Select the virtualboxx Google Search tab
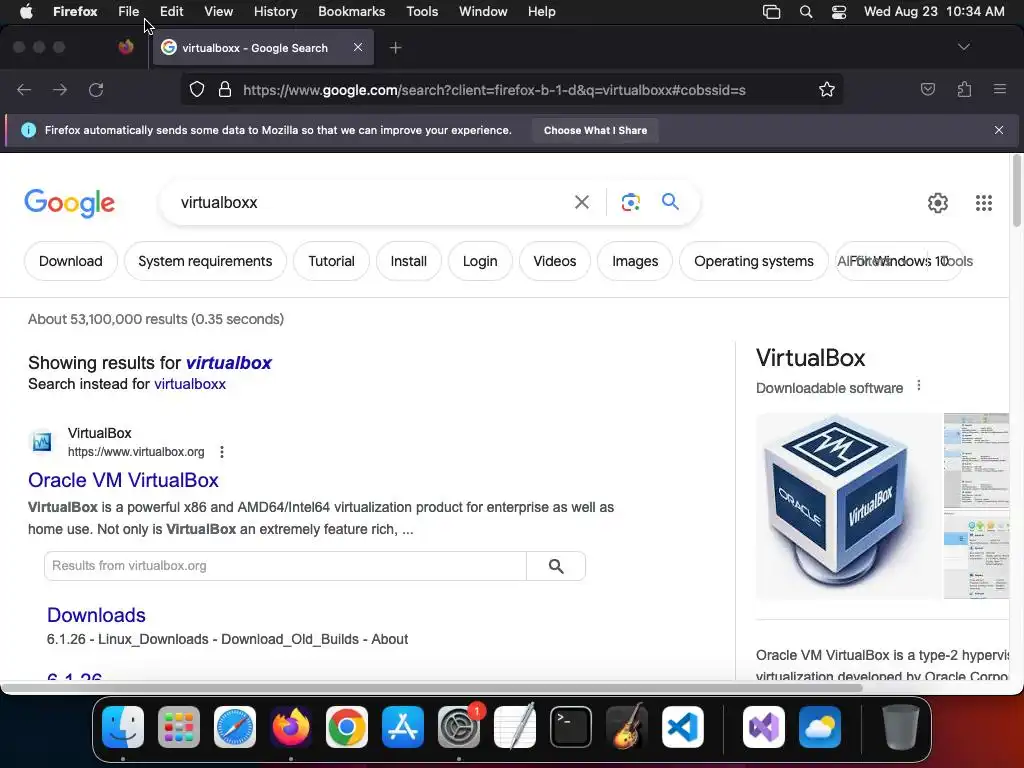This screenshot has width=1024, height=768. pyautogui.click(x=263, y=48)
